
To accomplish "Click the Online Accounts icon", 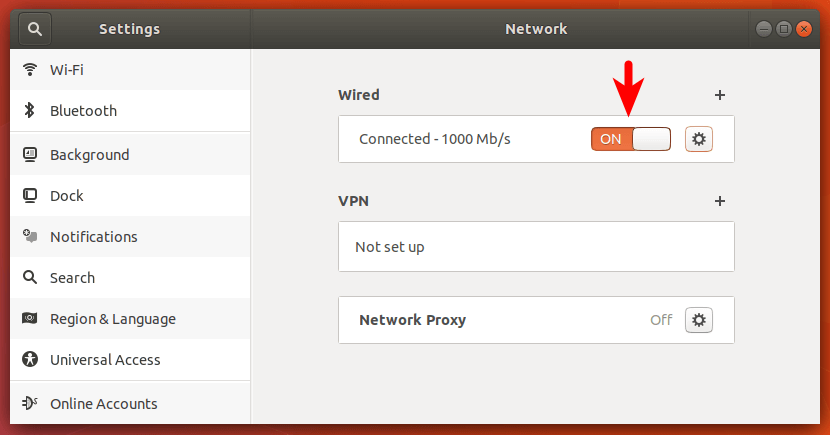I will point(30,404).
